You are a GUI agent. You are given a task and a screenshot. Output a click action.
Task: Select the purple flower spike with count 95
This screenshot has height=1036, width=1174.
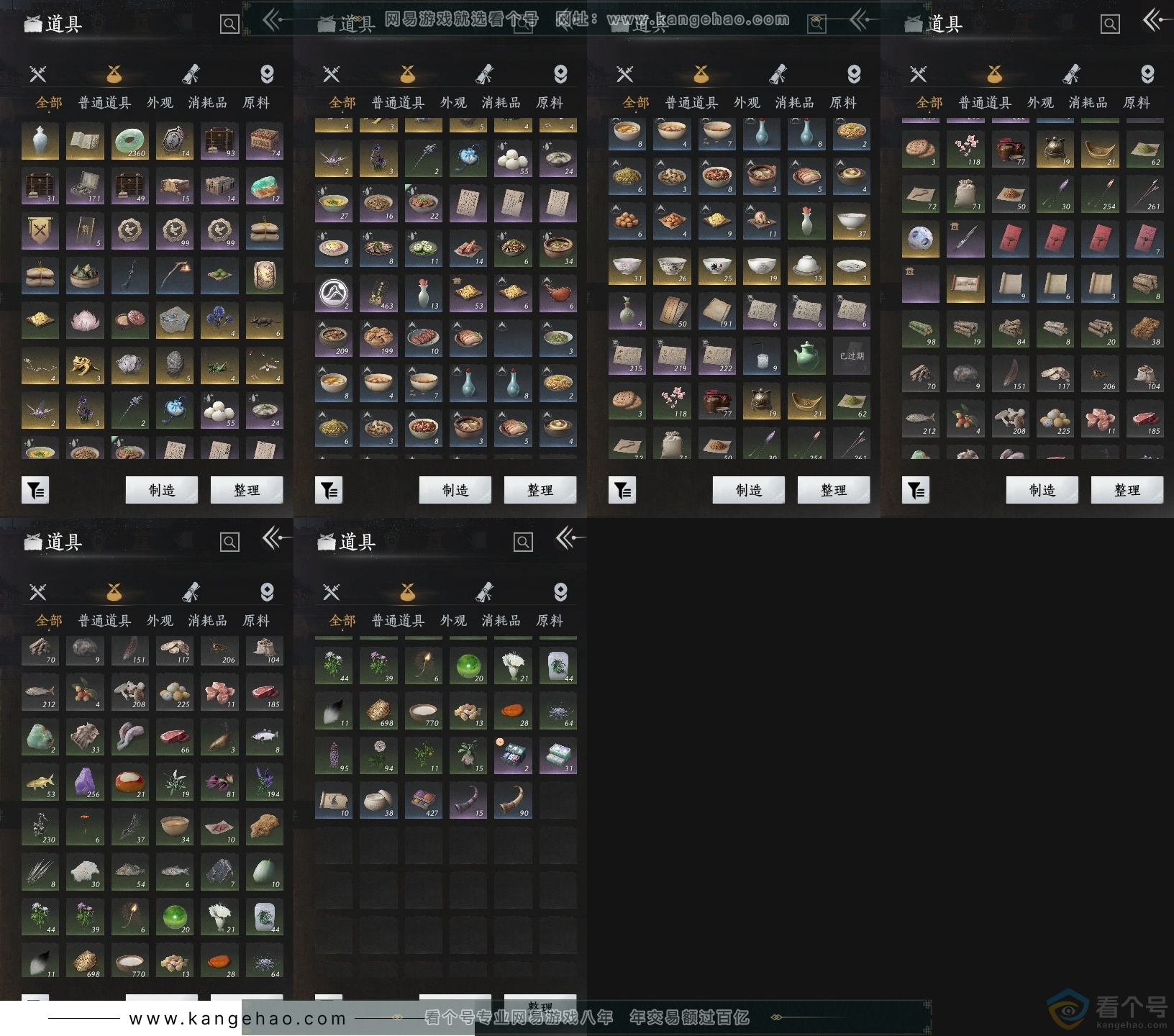tap(334, 755)
